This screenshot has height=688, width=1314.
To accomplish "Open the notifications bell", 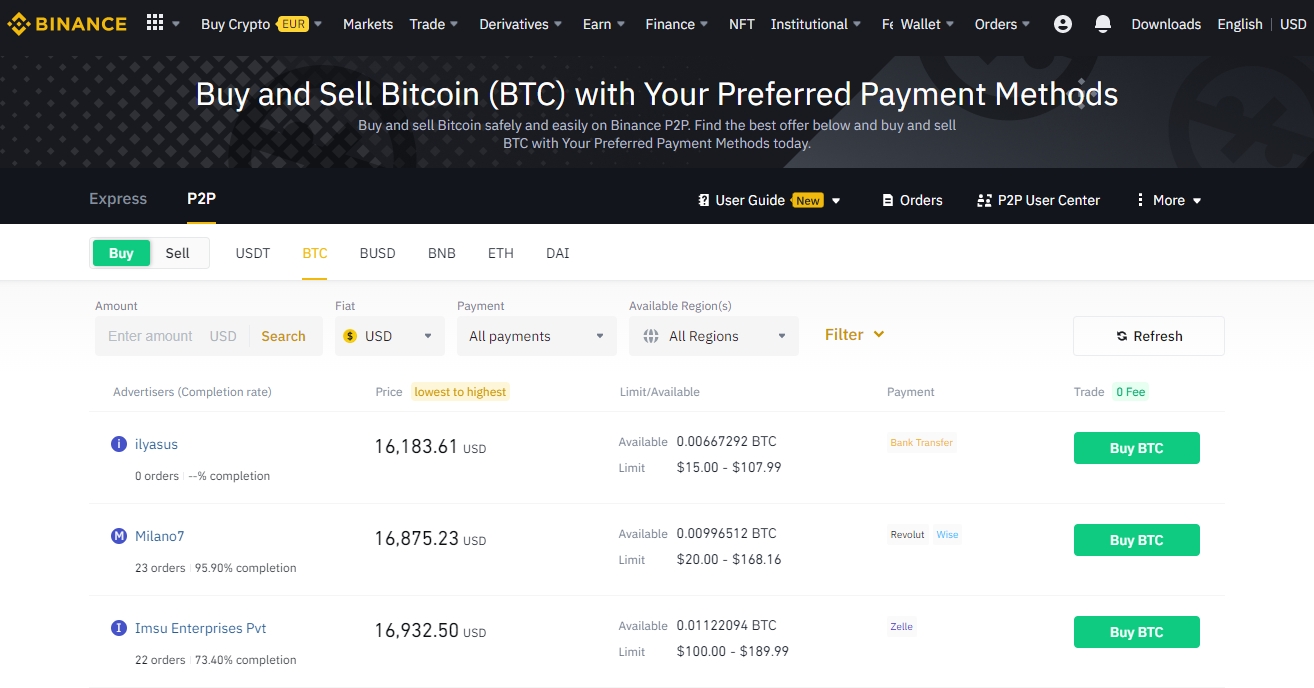I will point(1102,23).
